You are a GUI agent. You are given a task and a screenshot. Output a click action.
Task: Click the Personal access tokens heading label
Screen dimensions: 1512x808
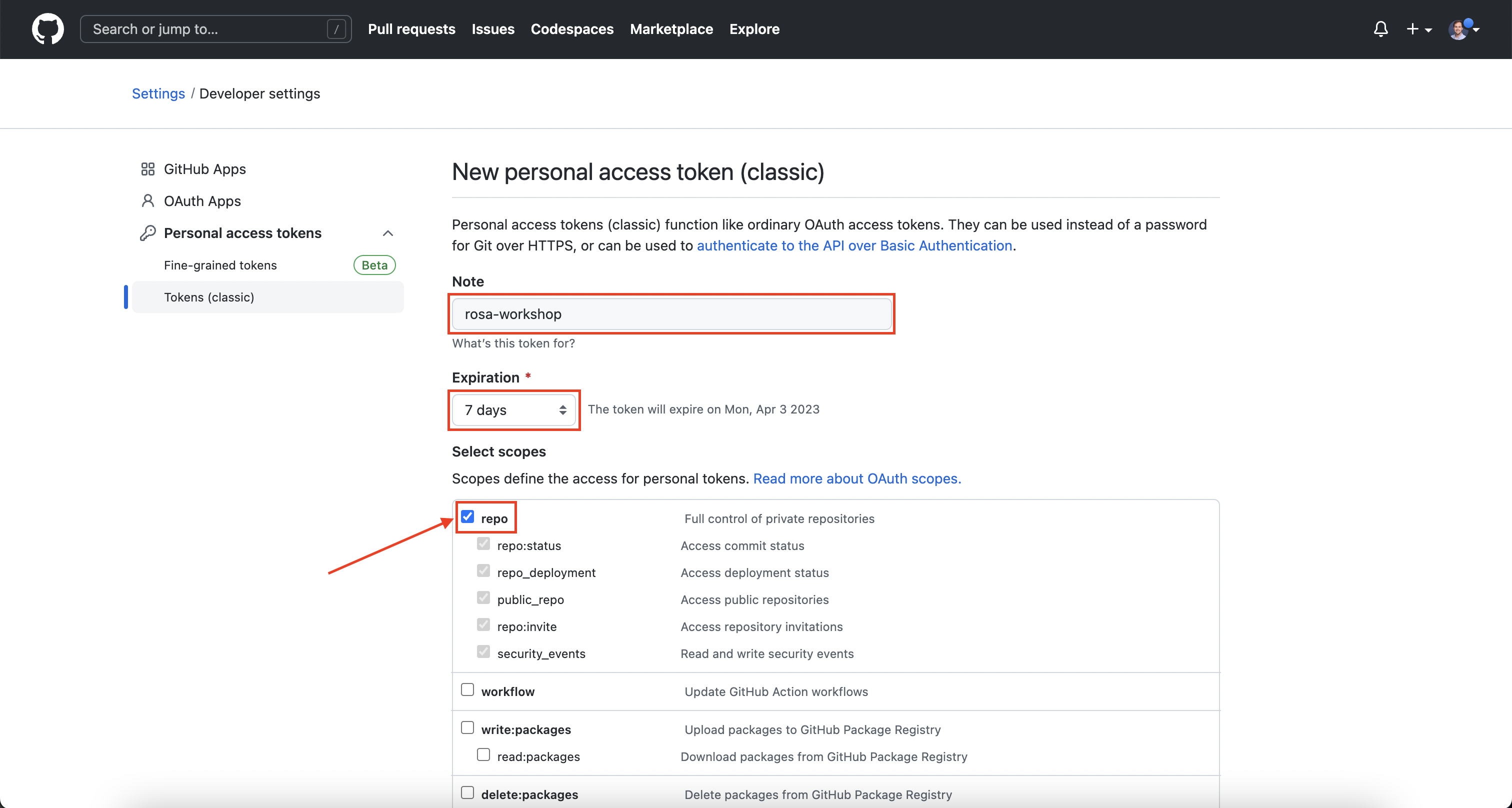242,233
